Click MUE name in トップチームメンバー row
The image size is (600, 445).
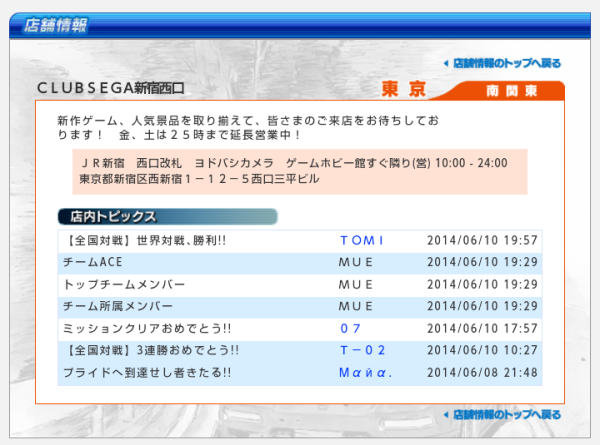(x=355, y=284)
